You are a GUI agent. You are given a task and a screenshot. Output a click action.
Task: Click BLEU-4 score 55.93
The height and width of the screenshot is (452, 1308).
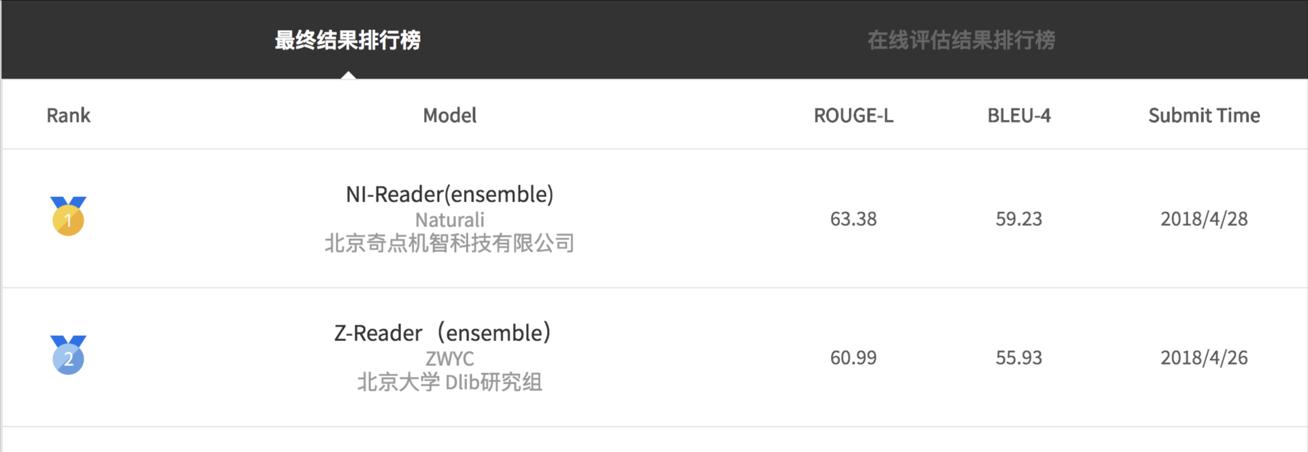point(1019,358)
